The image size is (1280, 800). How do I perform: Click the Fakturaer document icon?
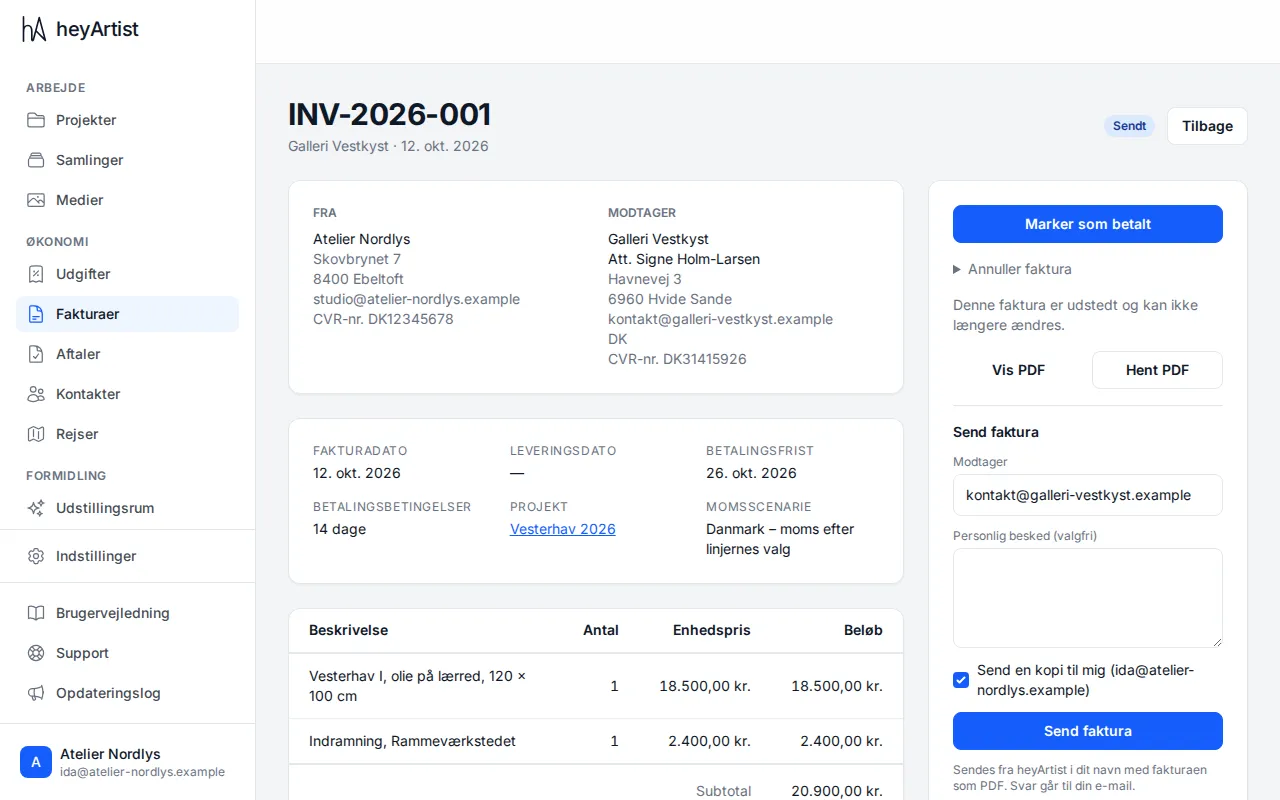pos(36,314)
